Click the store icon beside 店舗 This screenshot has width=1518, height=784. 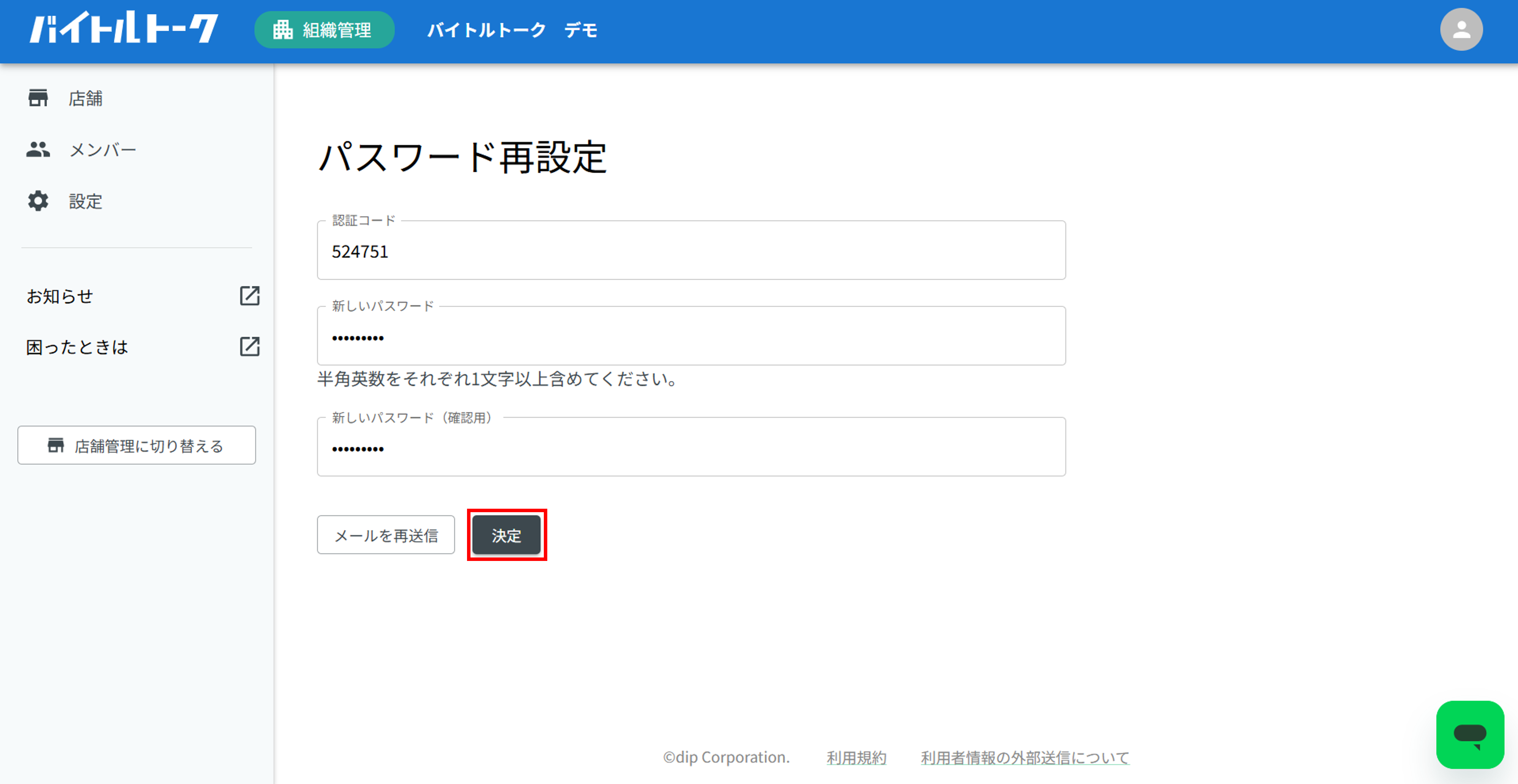click(38, 98)
